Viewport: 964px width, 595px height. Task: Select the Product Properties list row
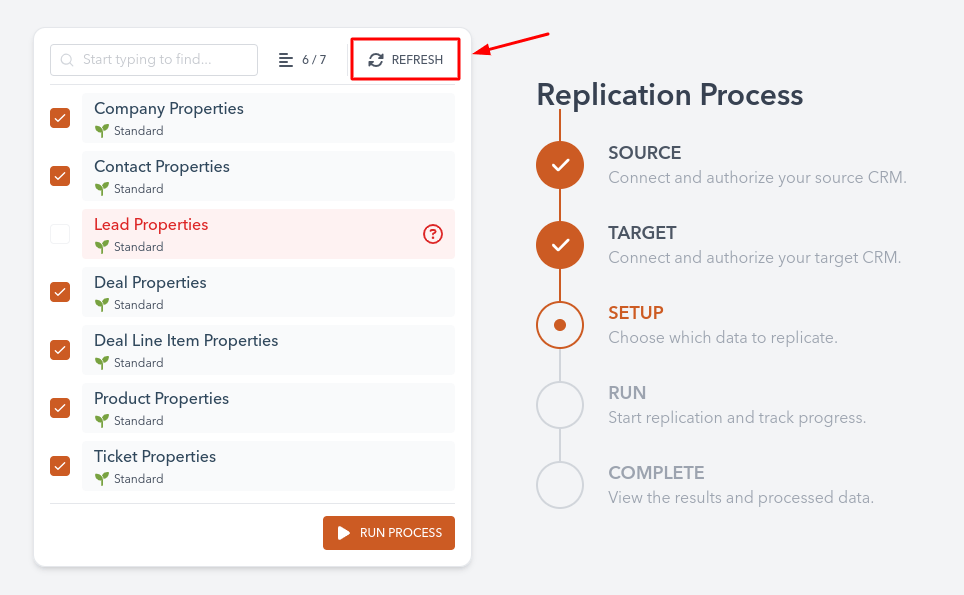pos(268,408)
